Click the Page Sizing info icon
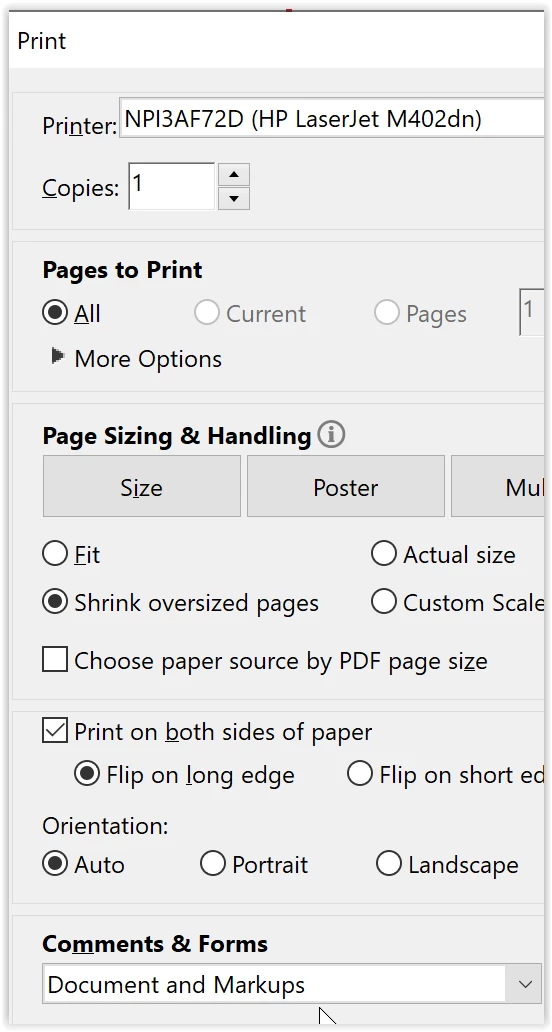 click(331, 435)
